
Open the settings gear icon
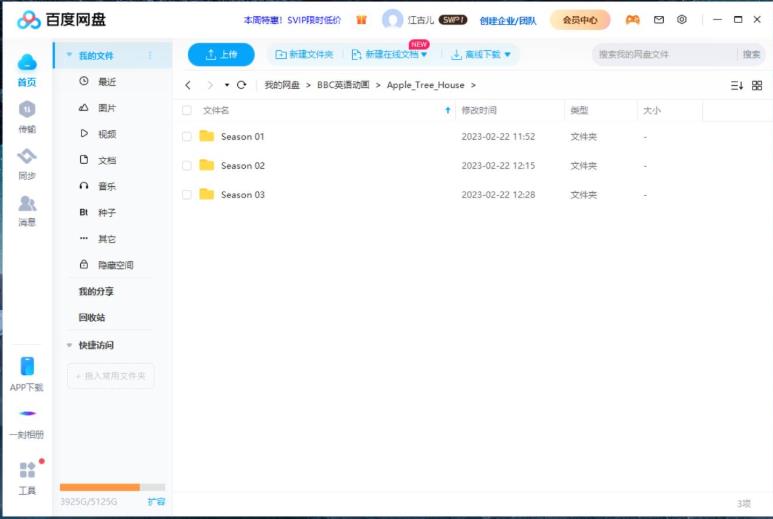682,20
